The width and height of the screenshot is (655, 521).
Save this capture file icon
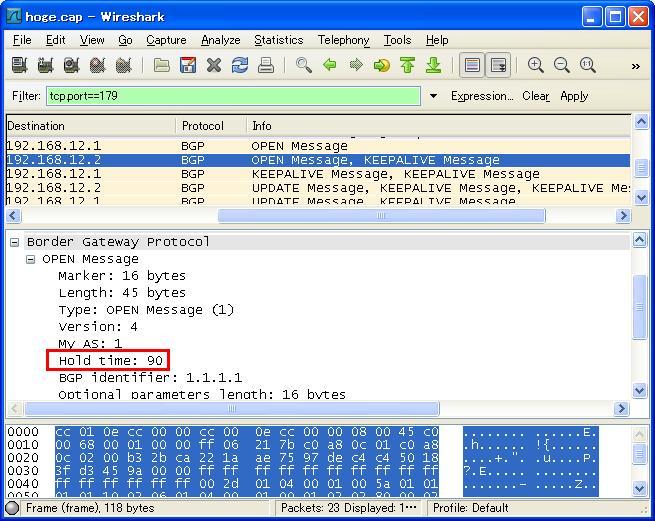point(188,65)
